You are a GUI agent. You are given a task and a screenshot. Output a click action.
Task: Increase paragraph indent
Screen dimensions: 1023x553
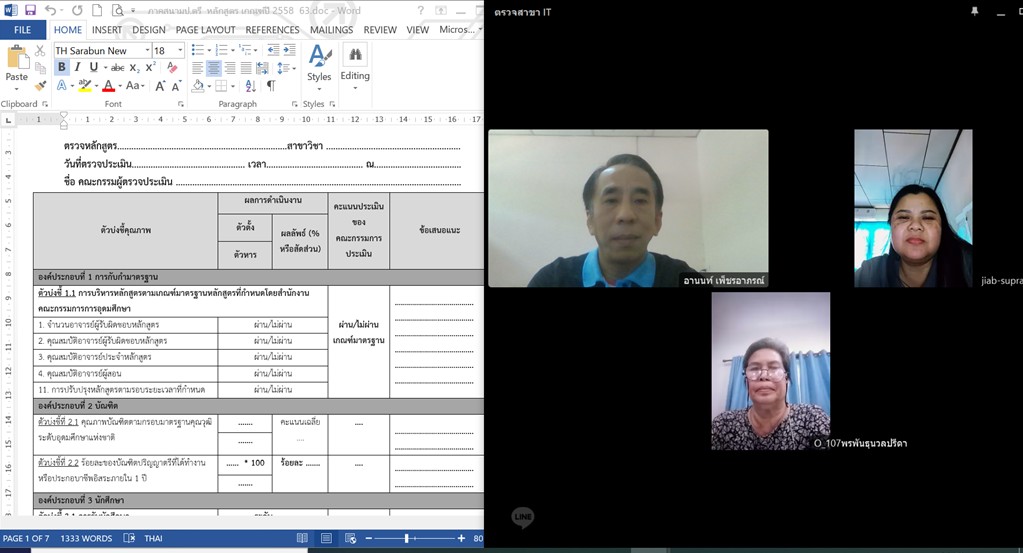(289, 50)
